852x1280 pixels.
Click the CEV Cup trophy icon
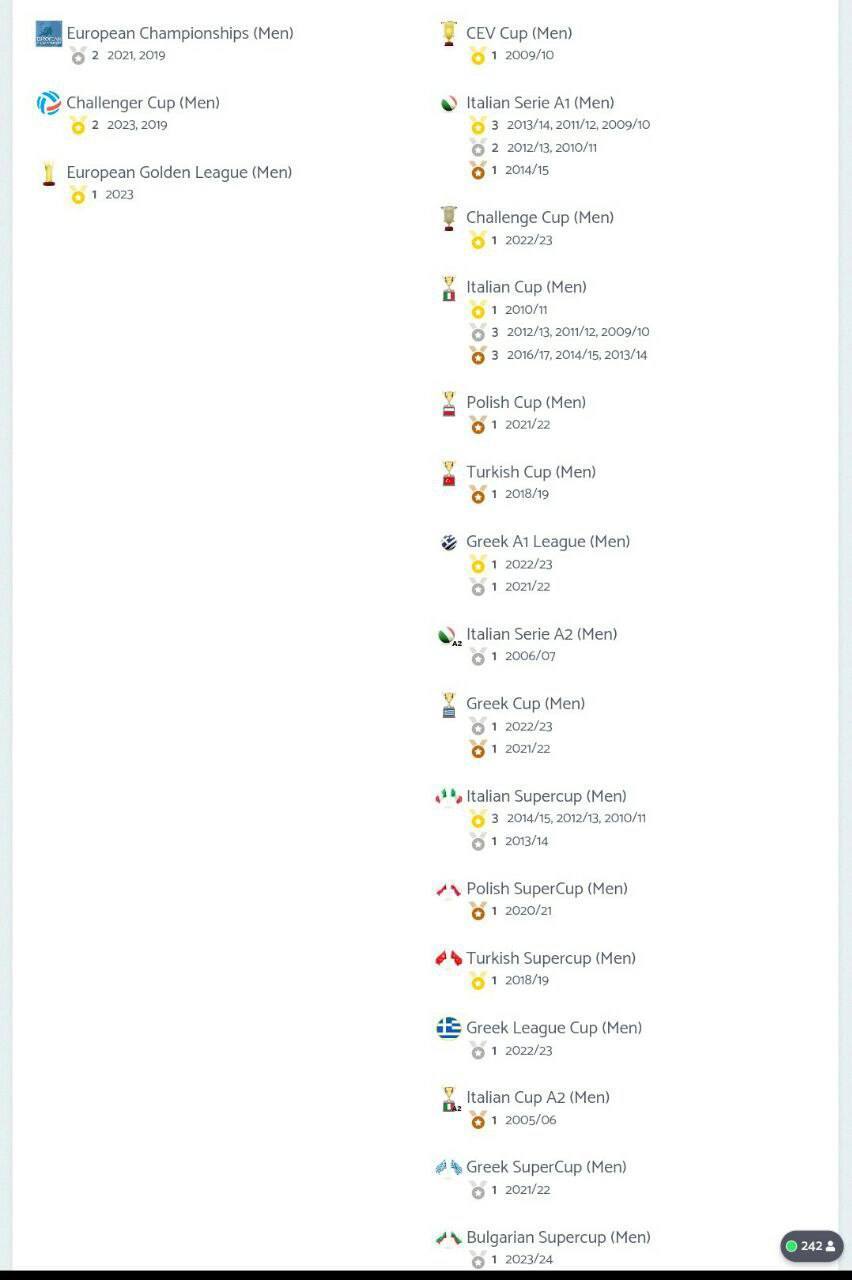[x=449, y=34]
